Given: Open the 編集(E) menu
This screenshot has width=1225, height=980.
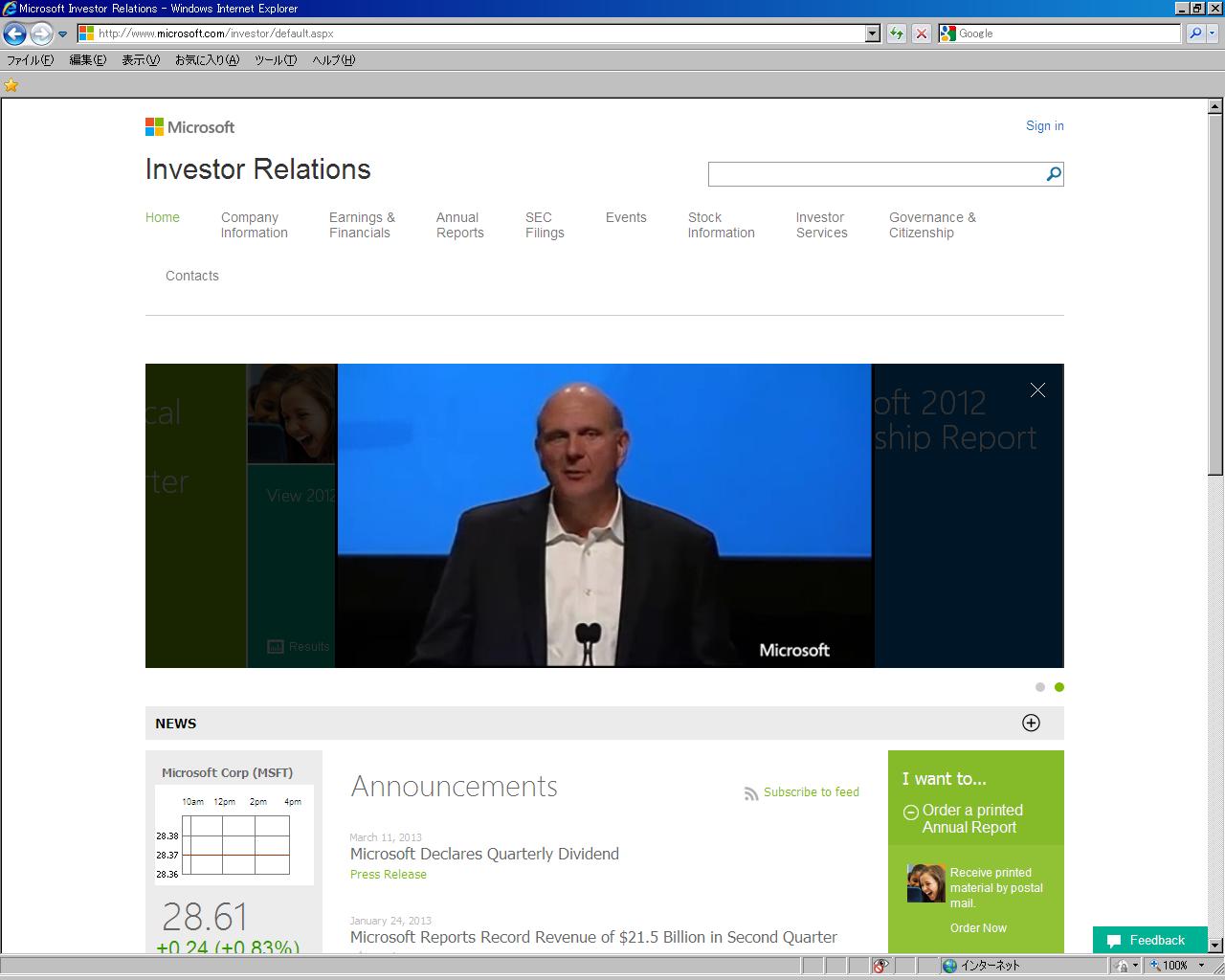Looking at the screenshot, I should (87, 60).
